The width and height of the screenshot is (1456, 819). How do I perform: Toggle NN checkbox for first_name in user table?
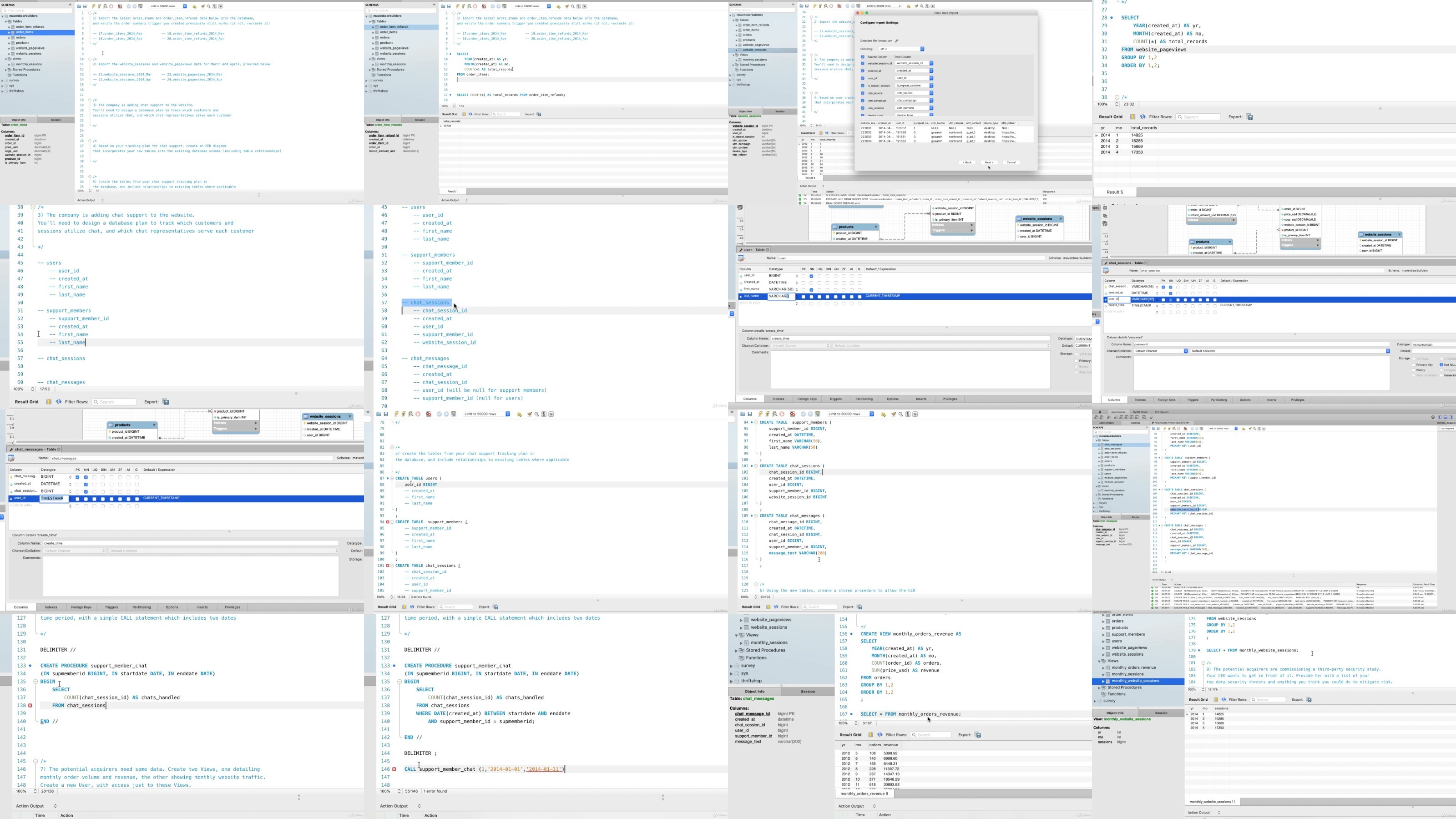[811, 290]
